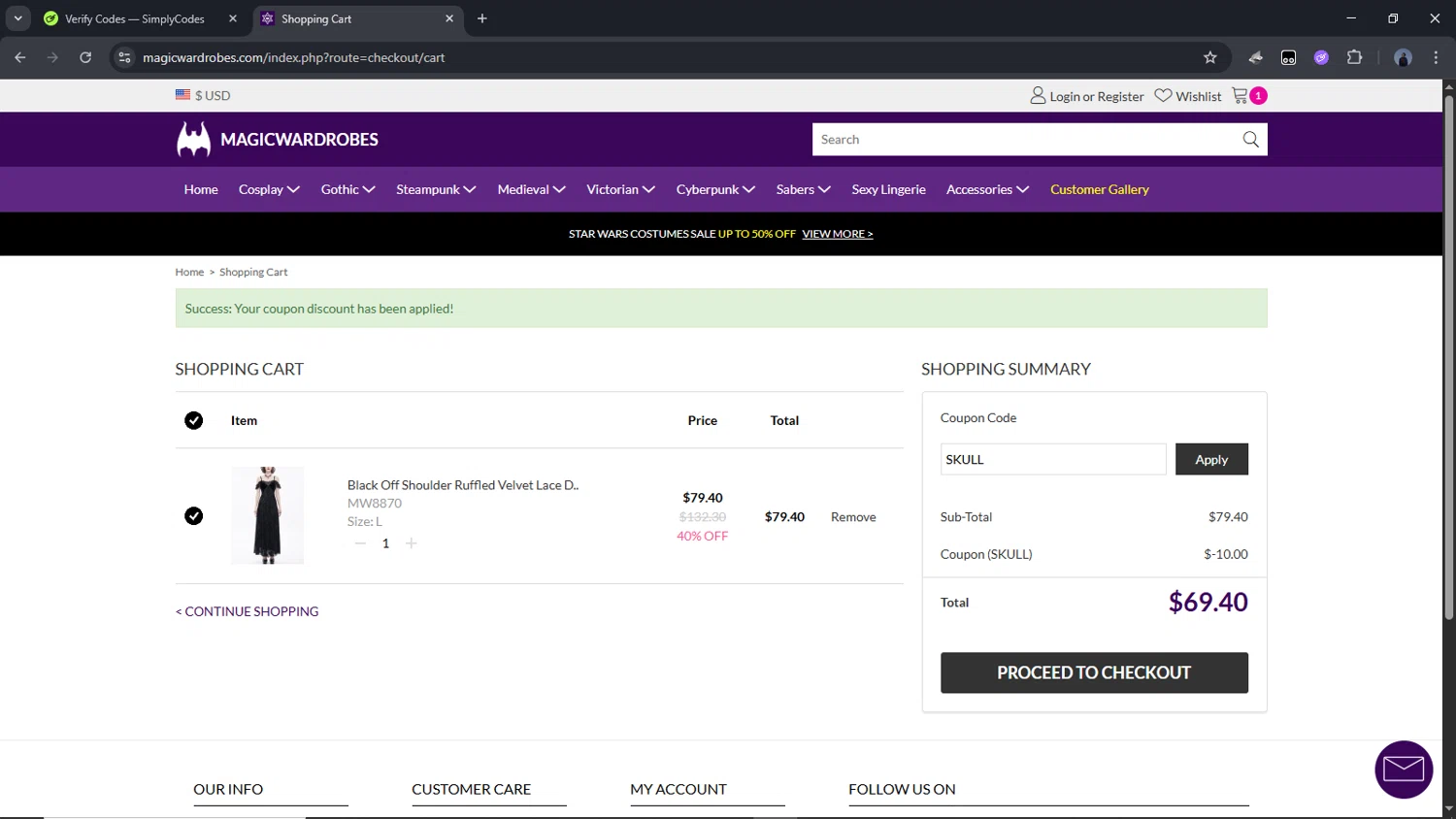Image resolution: width=1456 pixels, height=819 pixels.
Task: View site information icon in address bar
Action: pyautogui.click(x=124, y=57)
